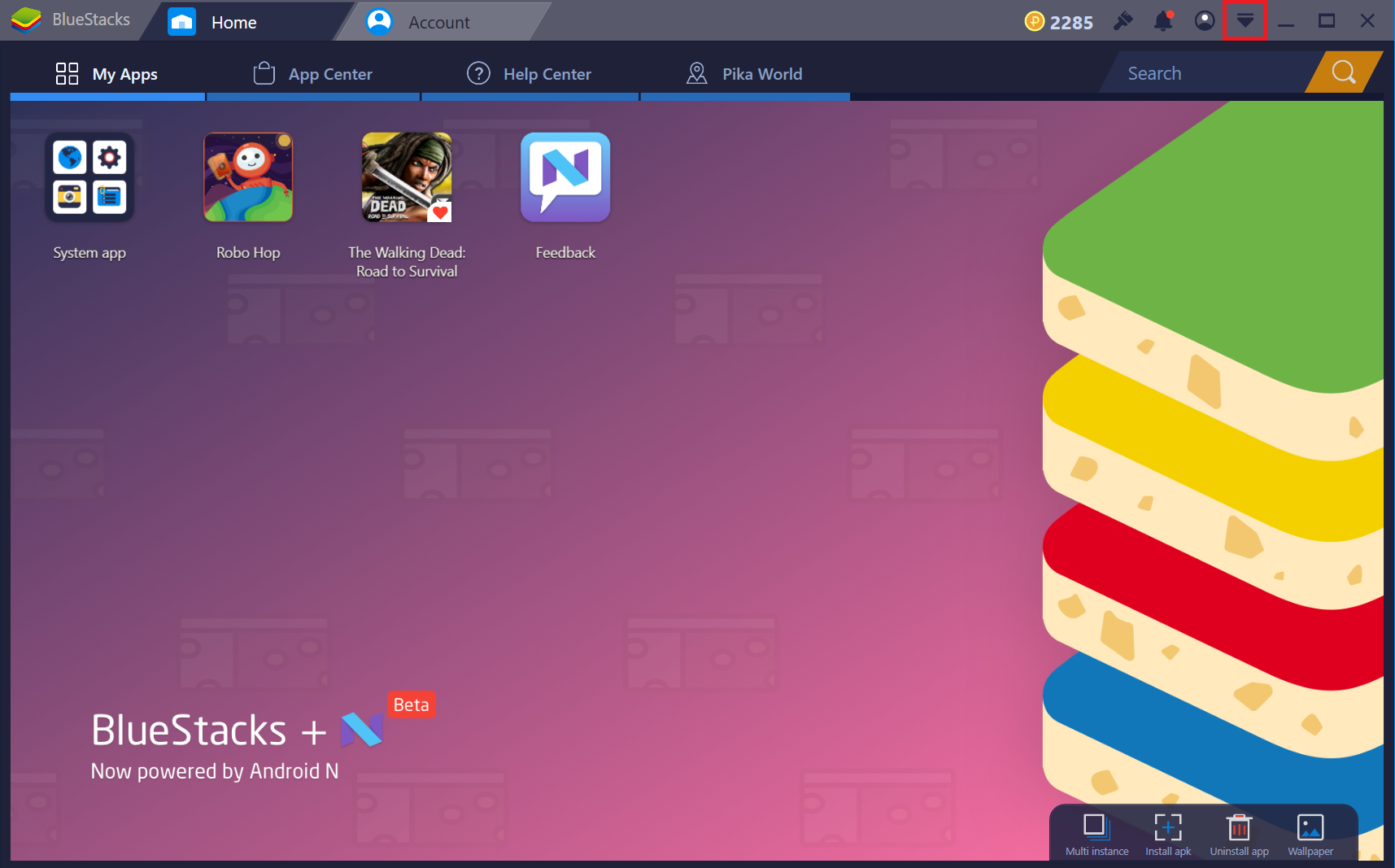Maximize the BlueStacks window
Viewport: 1395px width, 868px height.
click(1327, 21)
